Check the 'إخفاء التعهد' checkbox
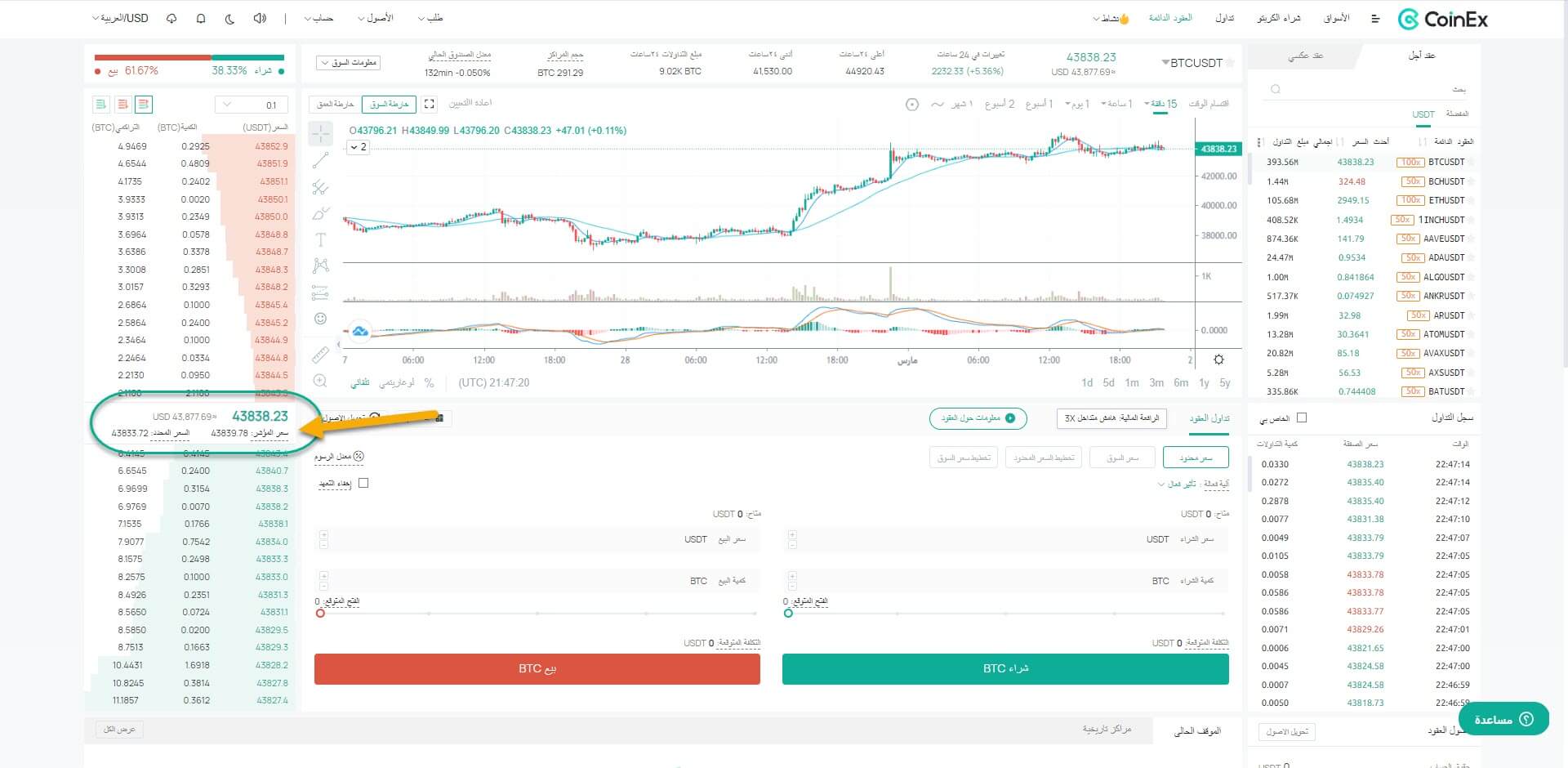This screenshot has height=768, width=1568. tap(363, 483)
